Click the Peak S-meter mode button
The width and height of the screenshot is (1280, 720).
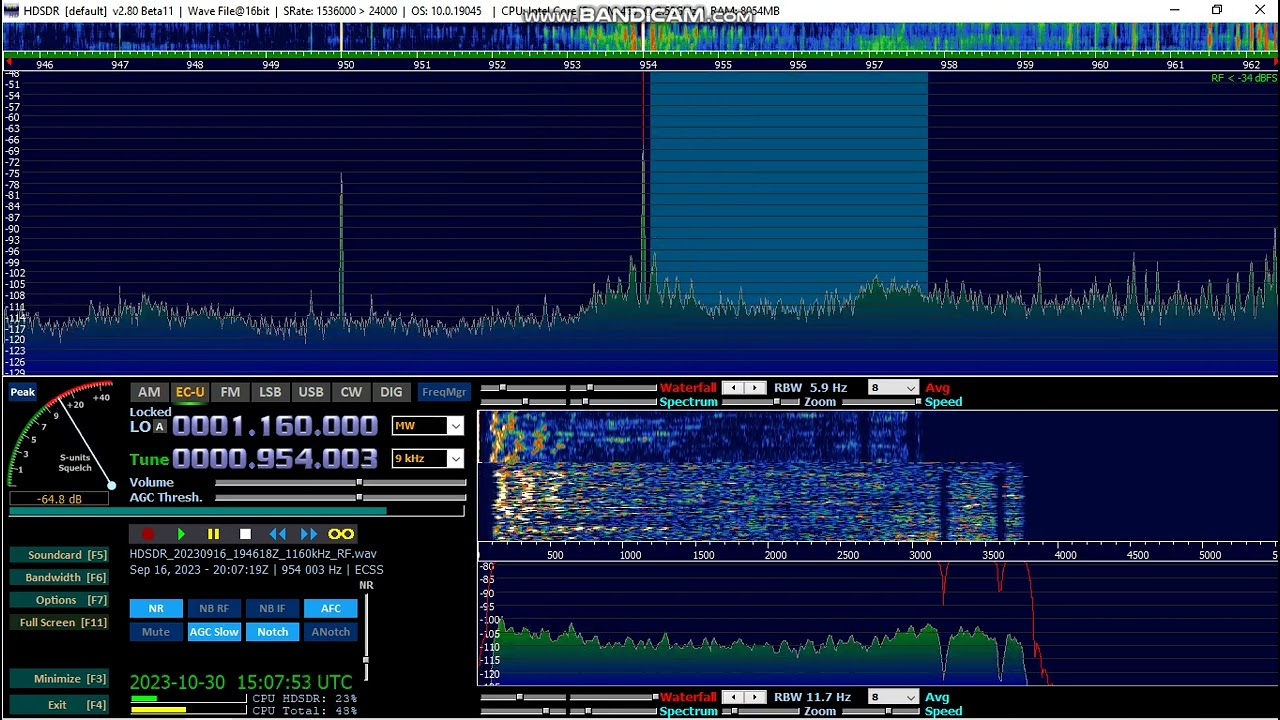click(x=23, y=392)
